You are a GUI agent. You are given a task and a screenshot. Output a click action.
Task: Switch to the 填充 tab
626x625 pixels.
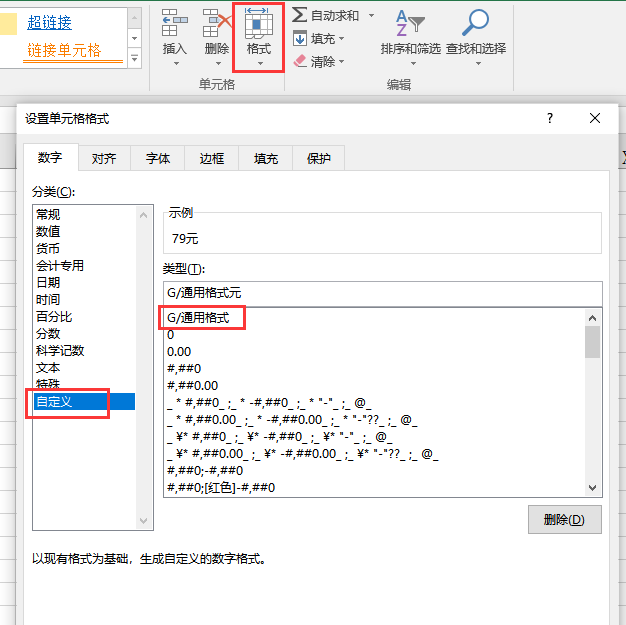coord(266,159)
